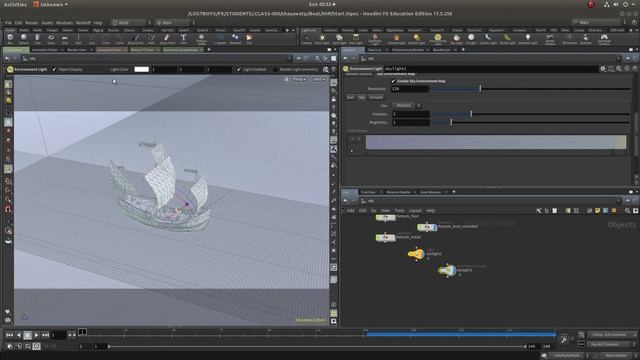Click the sky color ramp gradient
This screenshot has height=360, width=640.
tap(496, 142)
